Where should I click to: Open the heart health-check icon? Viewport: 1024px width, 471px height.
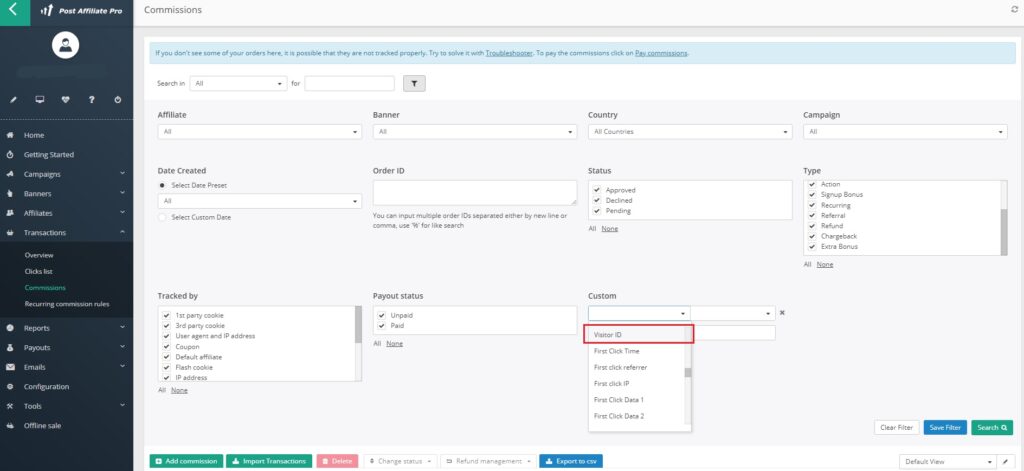pos(65,100)
